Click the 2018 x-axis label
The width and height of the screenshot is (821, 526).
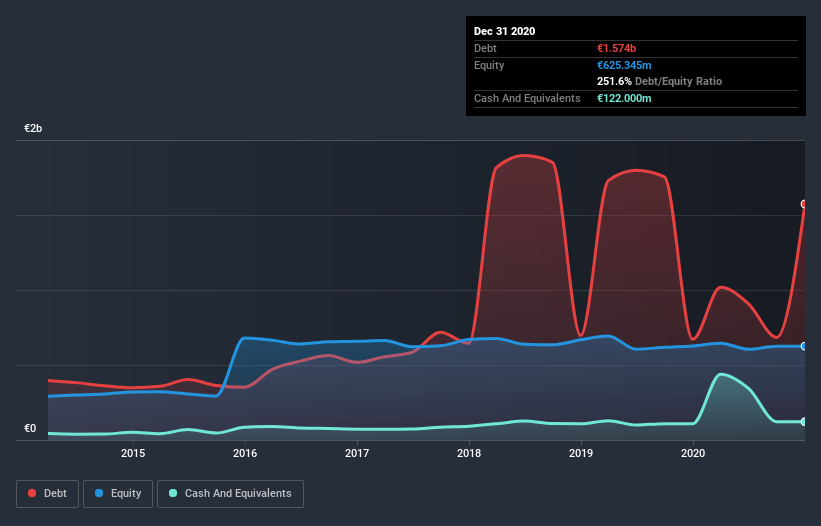[x=469, y=453]
